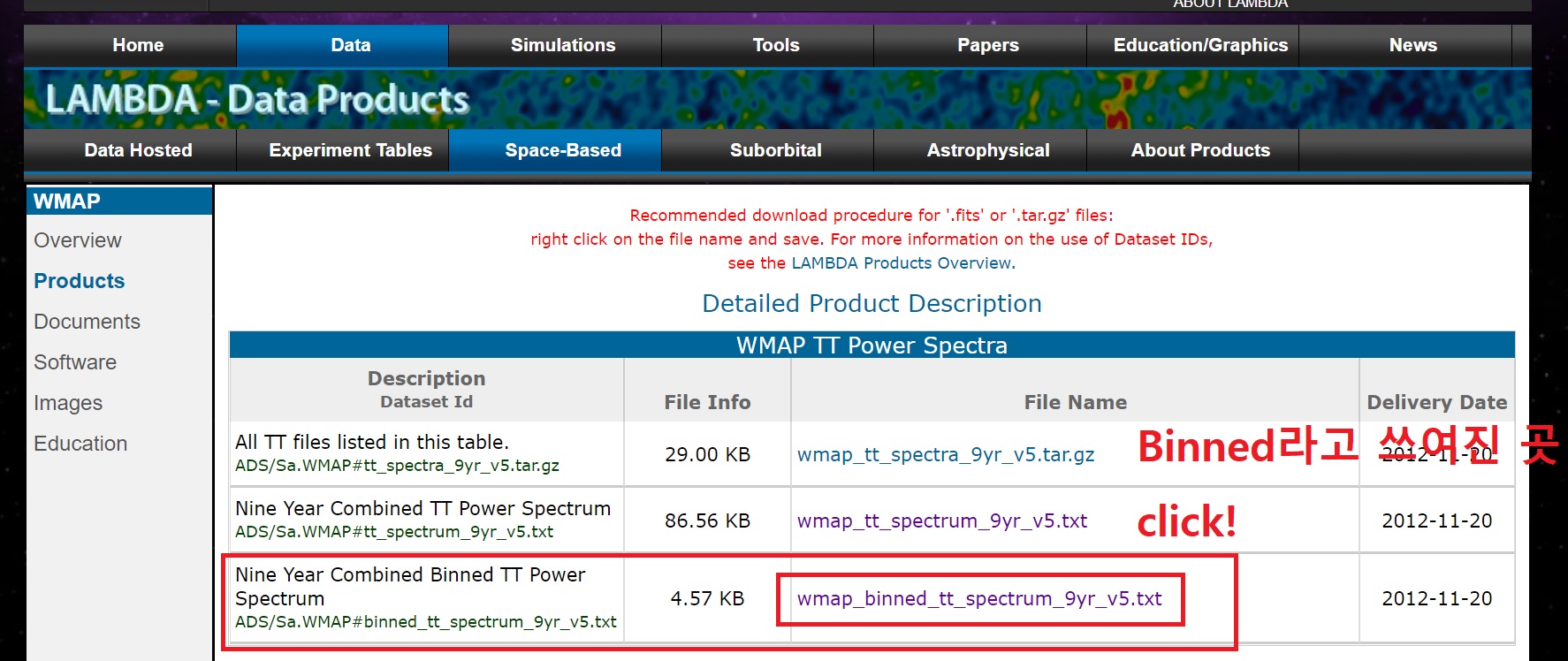This screenshot has height=661, width=1568.
Task: Click dataset ID ADS/Sa.WMAP#tt_spectrum_9yr_v5.txt
Action: pos(394,532)
